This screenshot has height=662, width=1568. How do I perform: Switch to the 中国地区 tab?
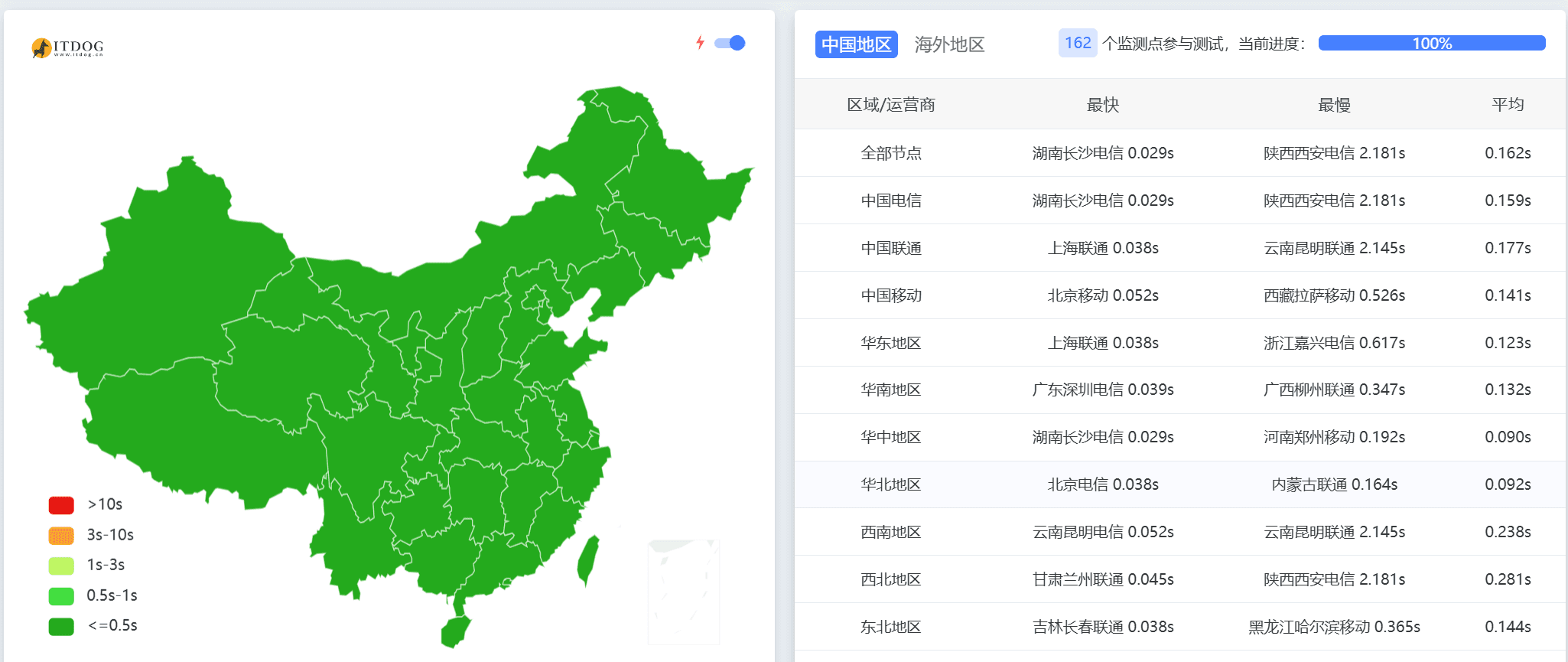pyautogui.click(x=856, y=44)
